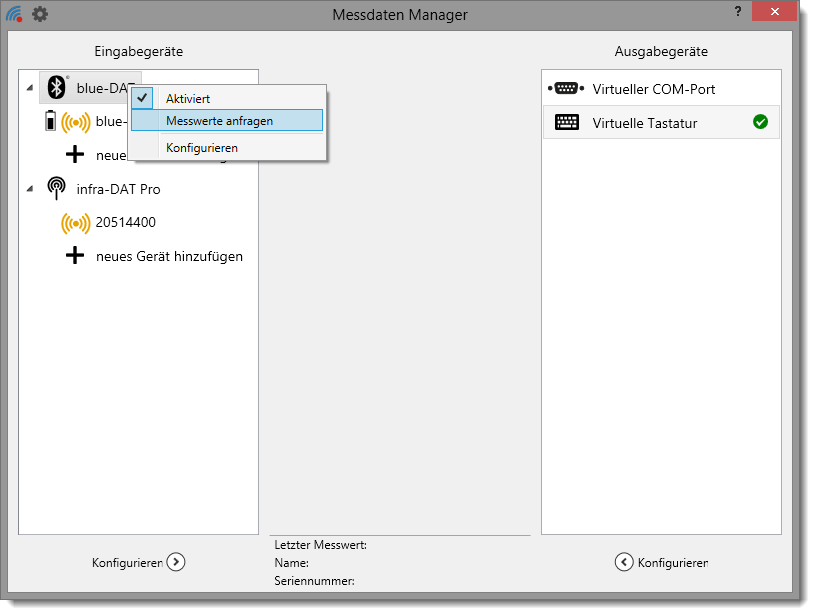
Task: Click the wireless app icon in title bar
Action: click(14, 14)
